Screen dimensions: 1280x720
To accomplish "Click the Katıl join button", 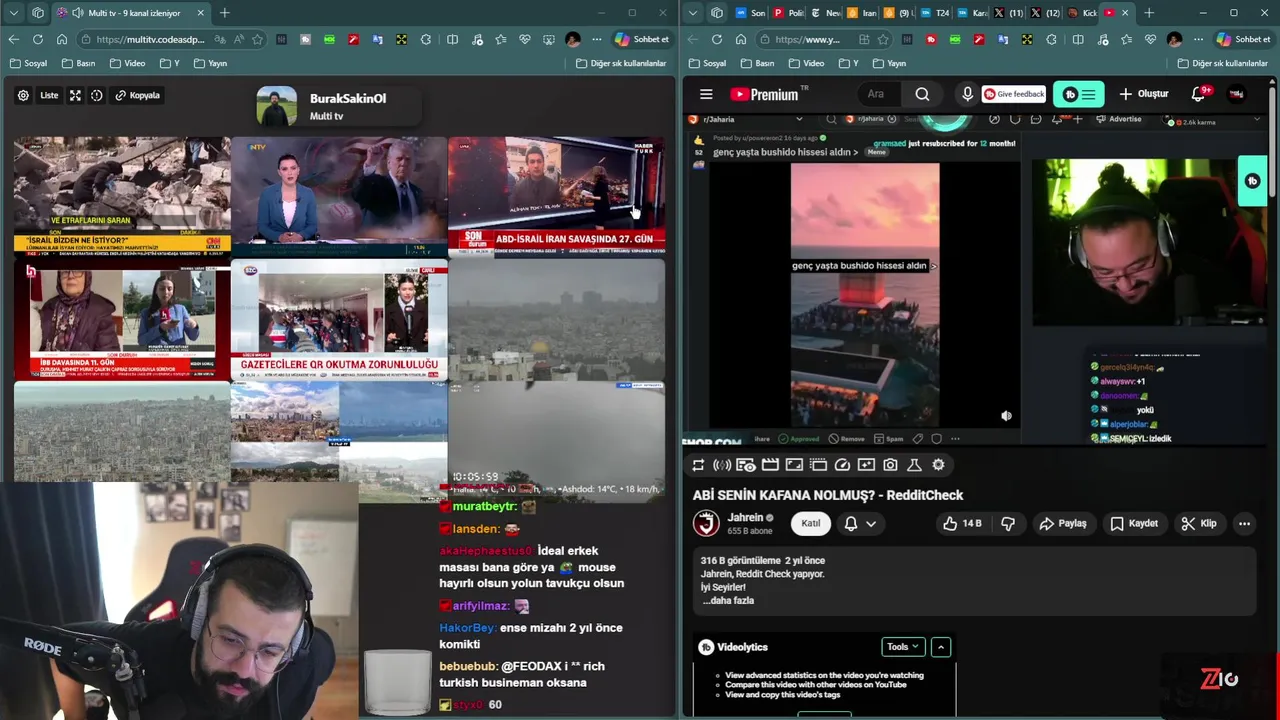I will click(x=810, y=523).
